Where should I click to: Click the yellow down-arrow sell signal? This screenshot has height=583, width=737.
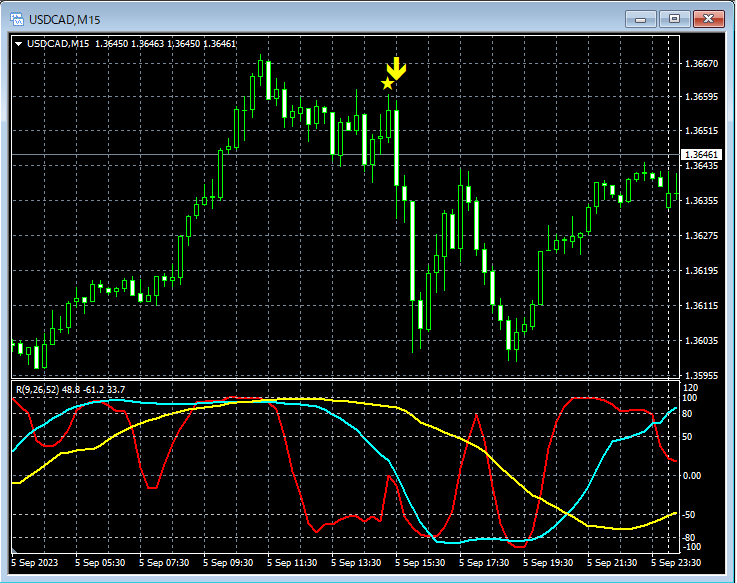tap(396, 69)
